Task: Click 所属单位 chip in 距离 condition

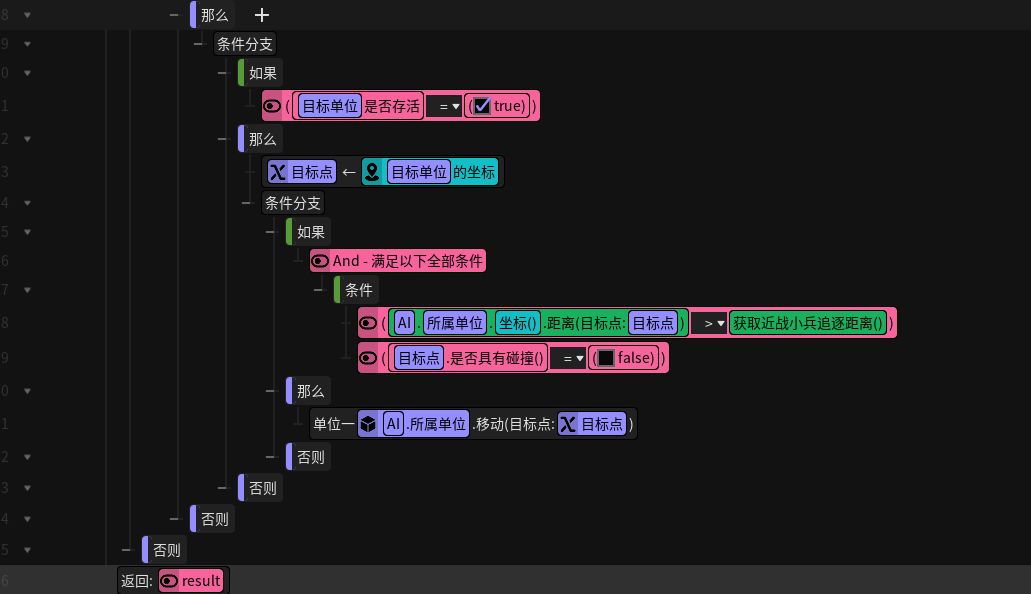Action: (455, 323)
